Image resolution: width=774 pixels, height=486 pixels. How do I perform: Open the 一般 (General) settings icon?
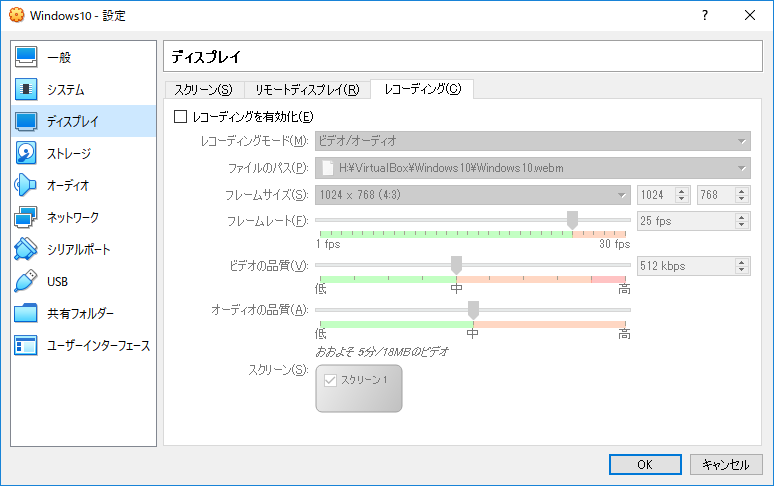(x=26, y=57)
